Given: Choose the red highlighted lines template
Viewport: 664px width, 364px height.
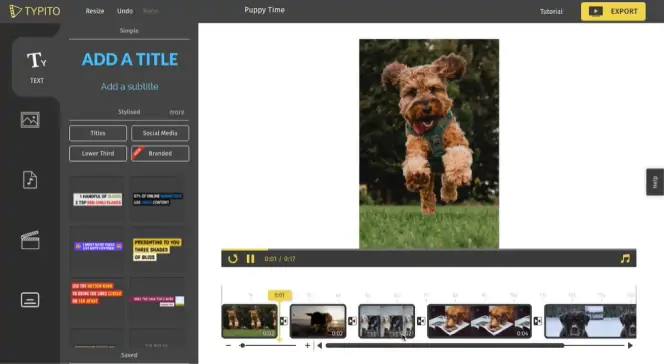Looking at the screenshot, I should (x=97, y=301).
